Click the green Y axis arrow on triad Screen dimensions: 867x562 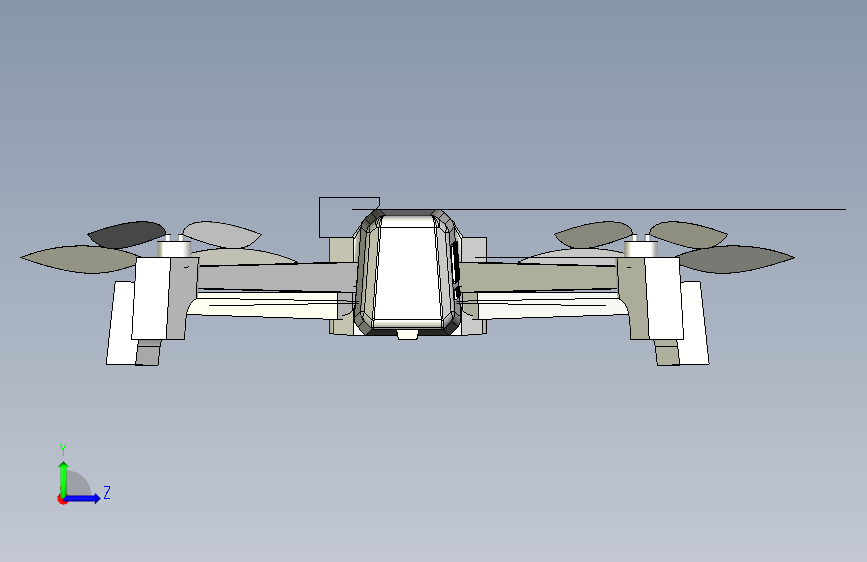click(63, 478)
